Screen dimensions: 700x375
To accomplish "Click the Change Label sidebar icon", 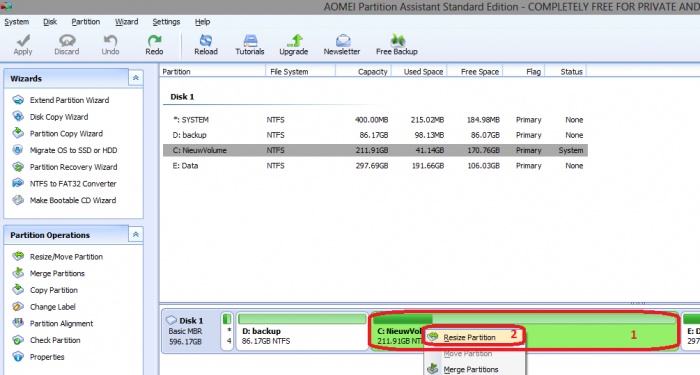I will tap(18, 306).
